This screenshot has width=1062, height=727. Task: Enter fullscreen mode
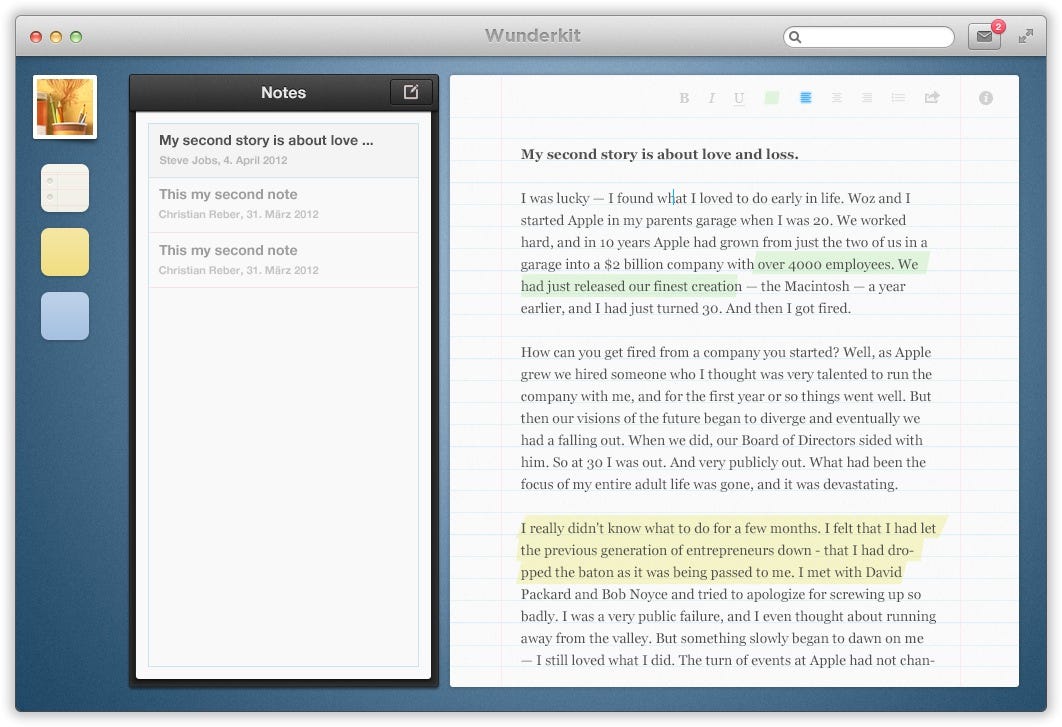(1026, 36)
